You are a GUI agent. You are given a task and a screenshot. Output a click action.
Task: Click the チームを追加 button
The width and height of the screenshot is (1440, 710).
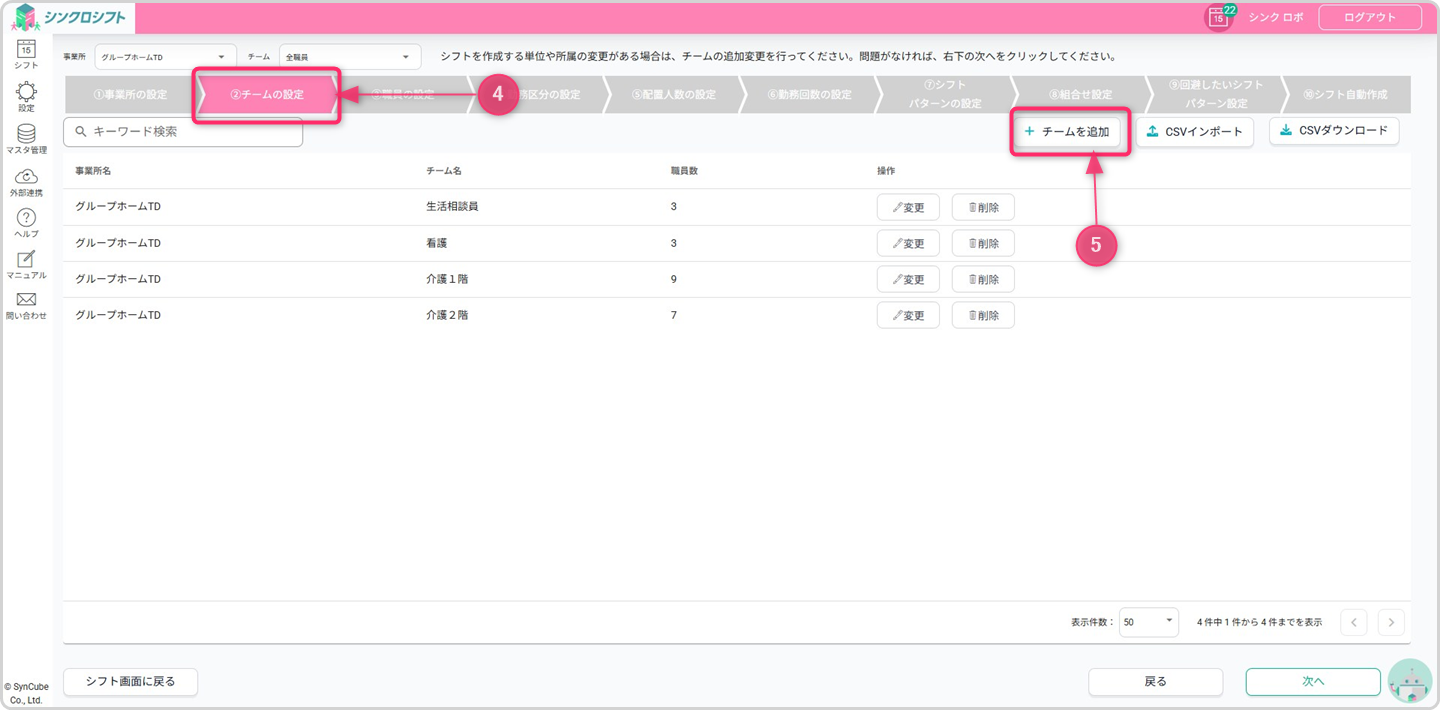pyautogui.click(x=1067, y=132)
